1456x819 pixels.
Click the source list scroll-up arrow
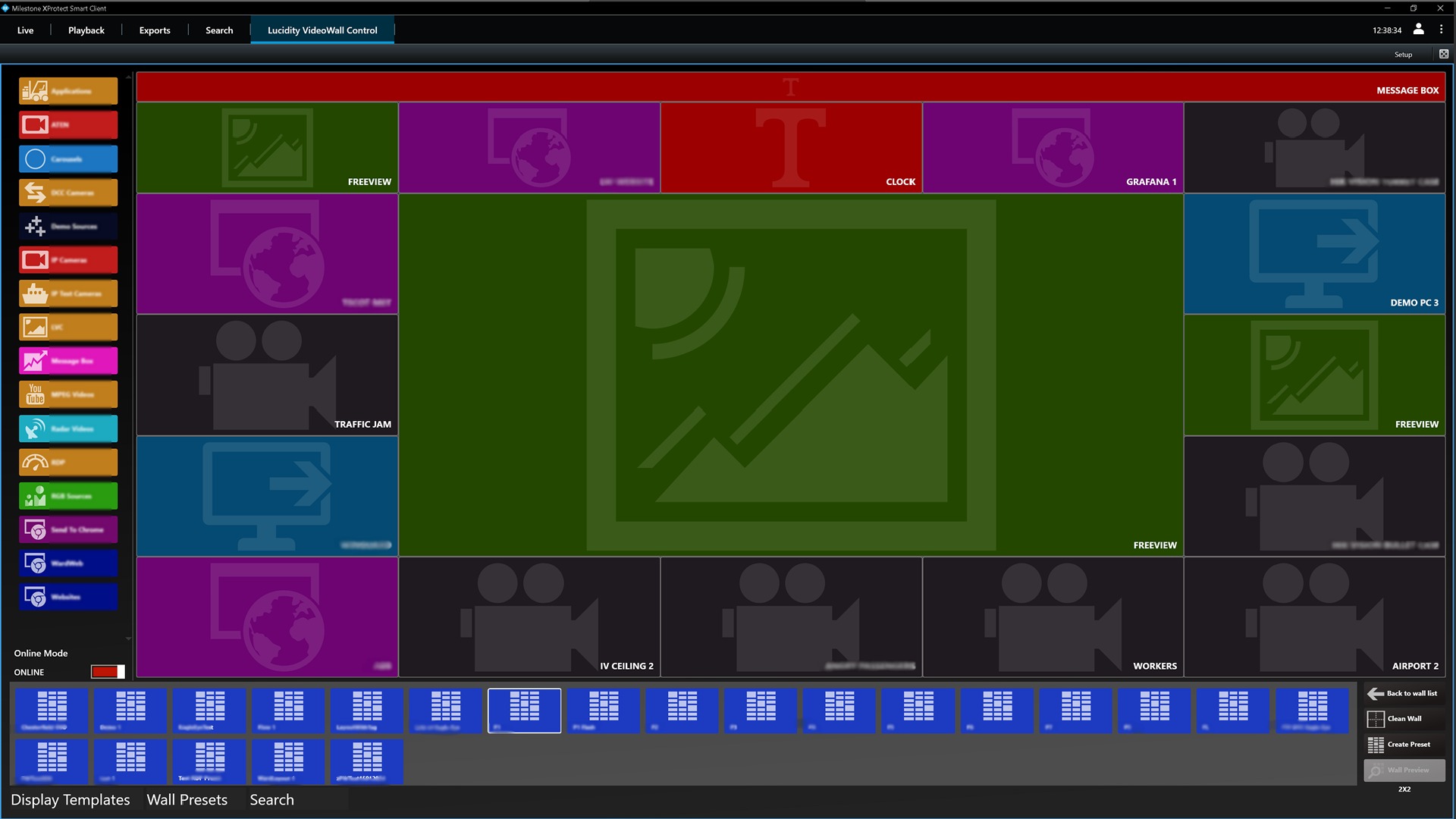[x=128, y=77]
